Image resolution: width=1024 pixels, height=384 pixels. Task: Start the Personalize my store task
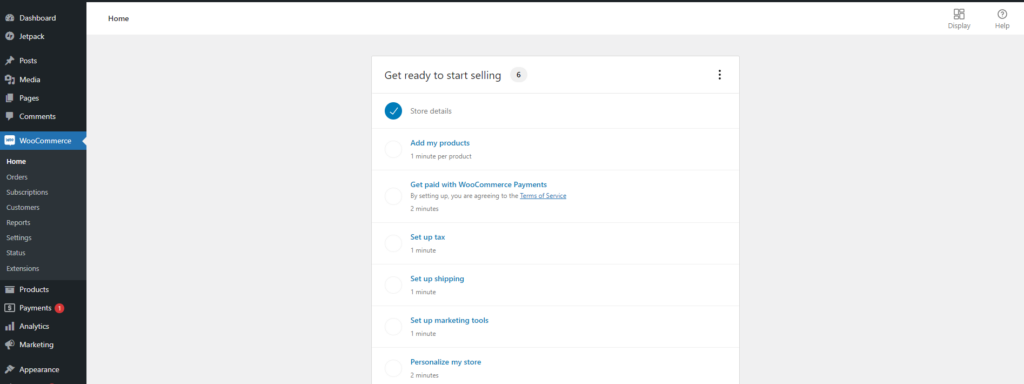[445, 362]
